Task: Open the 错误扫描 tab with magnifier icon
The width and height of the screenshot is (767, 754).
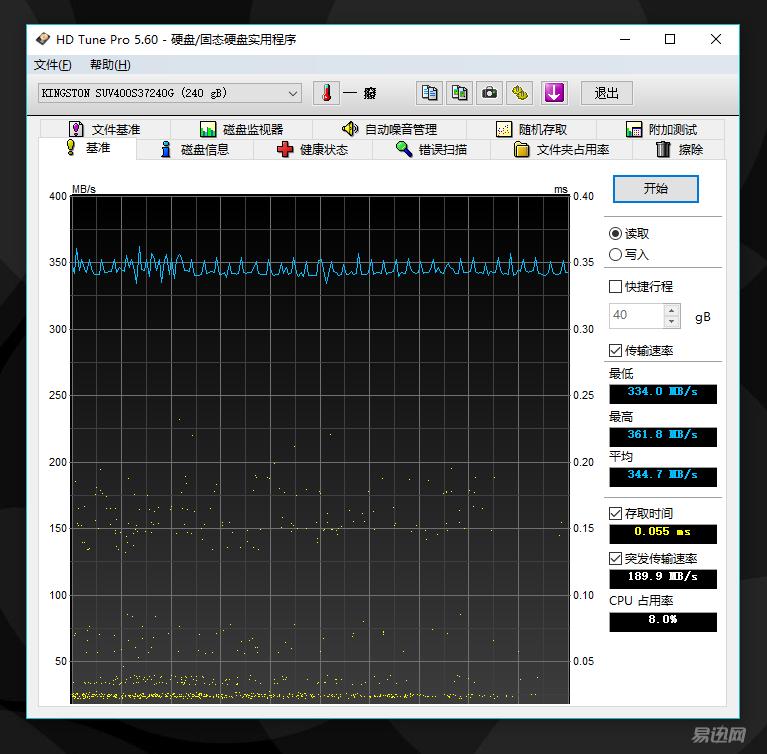Action: (x=431, y=150)
